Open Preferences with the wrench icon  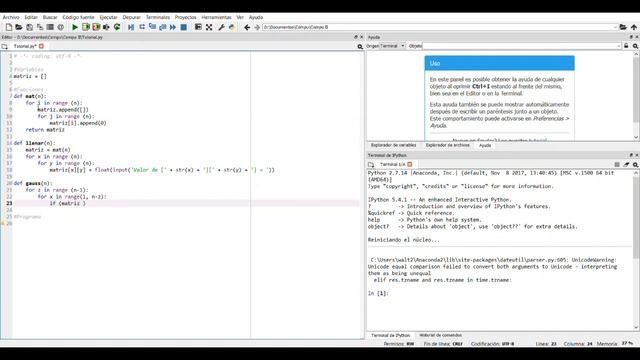coord(221,27)
